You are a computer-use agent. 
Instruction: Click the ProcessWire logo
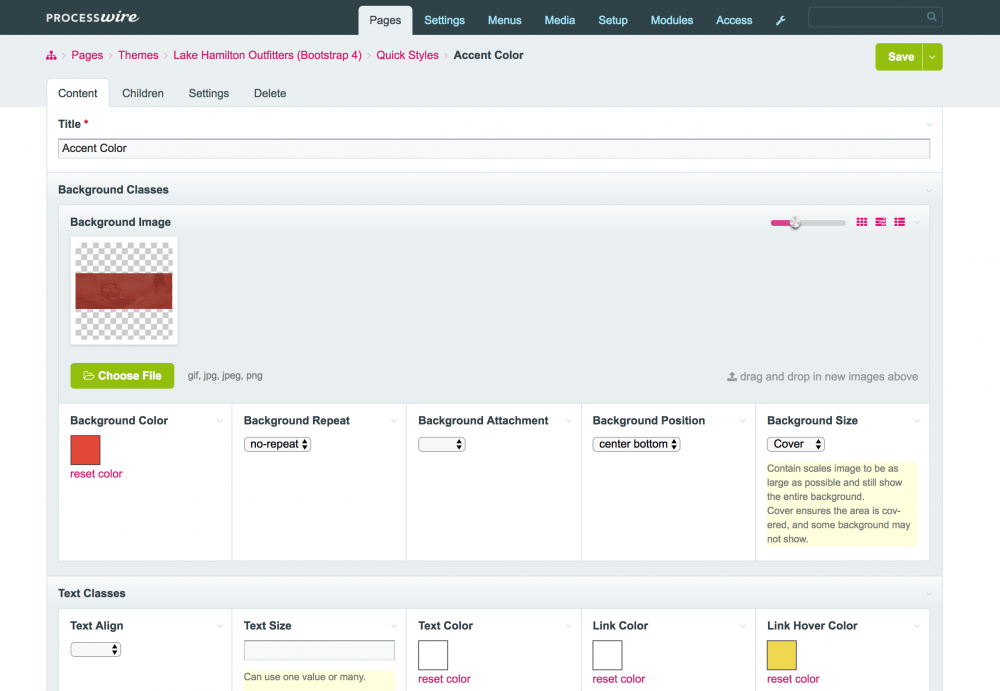coord(92,18)
